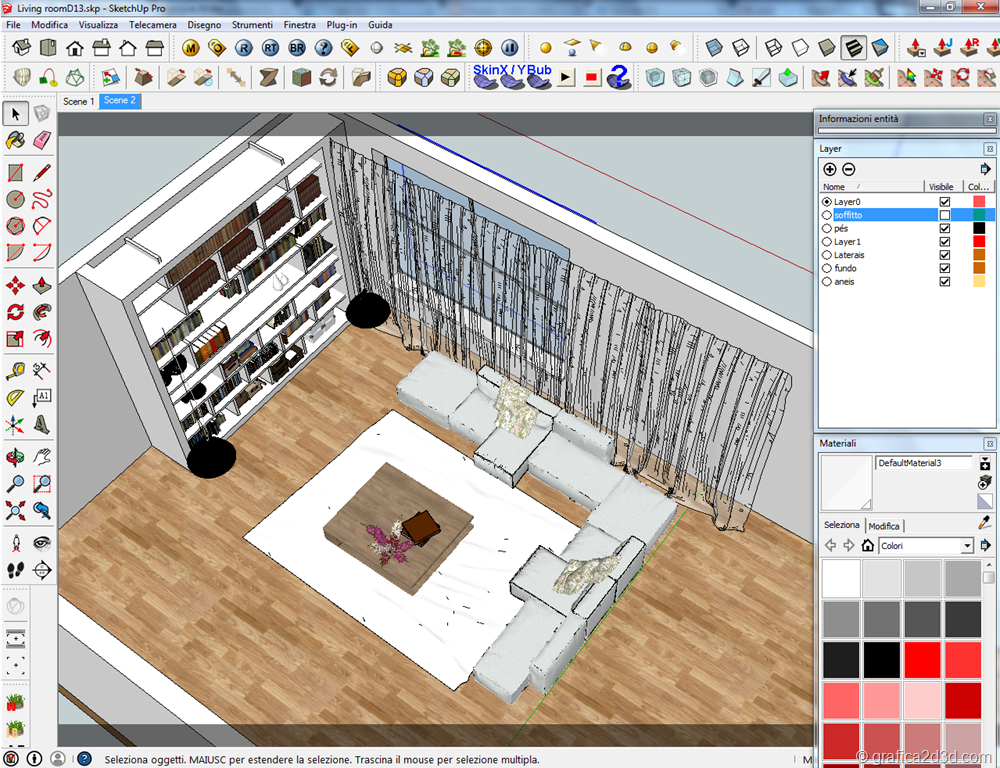Enable visibility of the soffitto layer
The width and height of the screenshot is (1000, 768).
pos(944,215)
